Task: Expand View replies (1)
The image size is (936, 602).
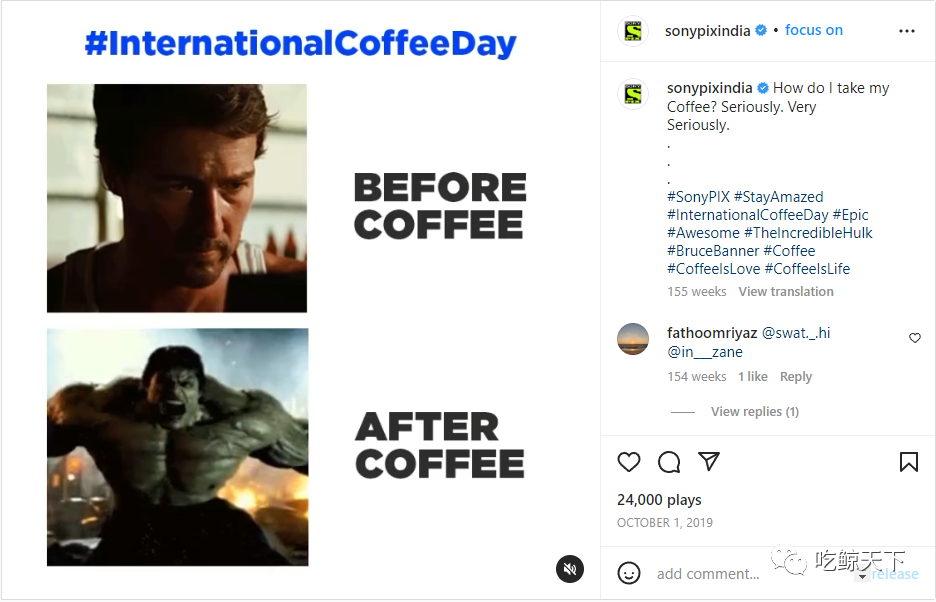Action: tap(755, 411)
